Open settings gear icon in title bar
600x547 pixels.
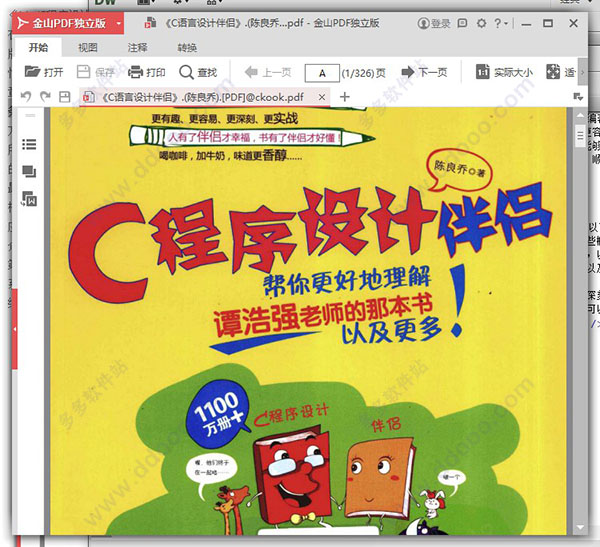coord(481,23)
